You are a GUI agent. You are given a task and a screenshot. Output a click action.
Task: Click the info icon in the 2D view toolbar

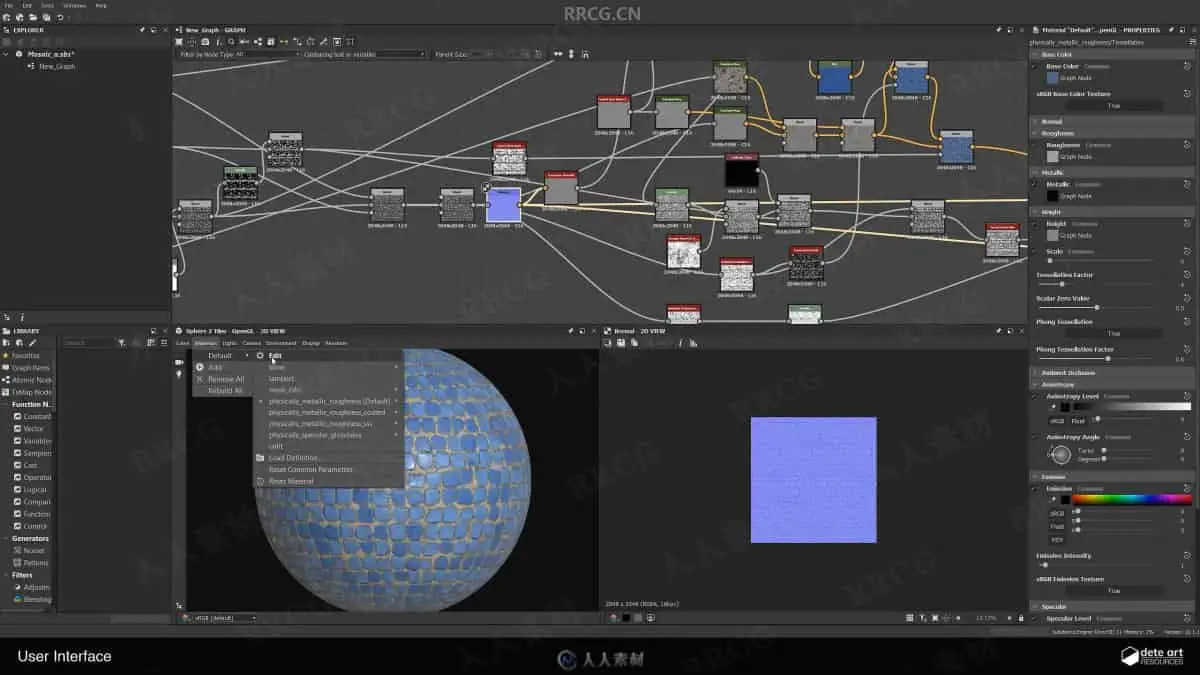(680, 342)
